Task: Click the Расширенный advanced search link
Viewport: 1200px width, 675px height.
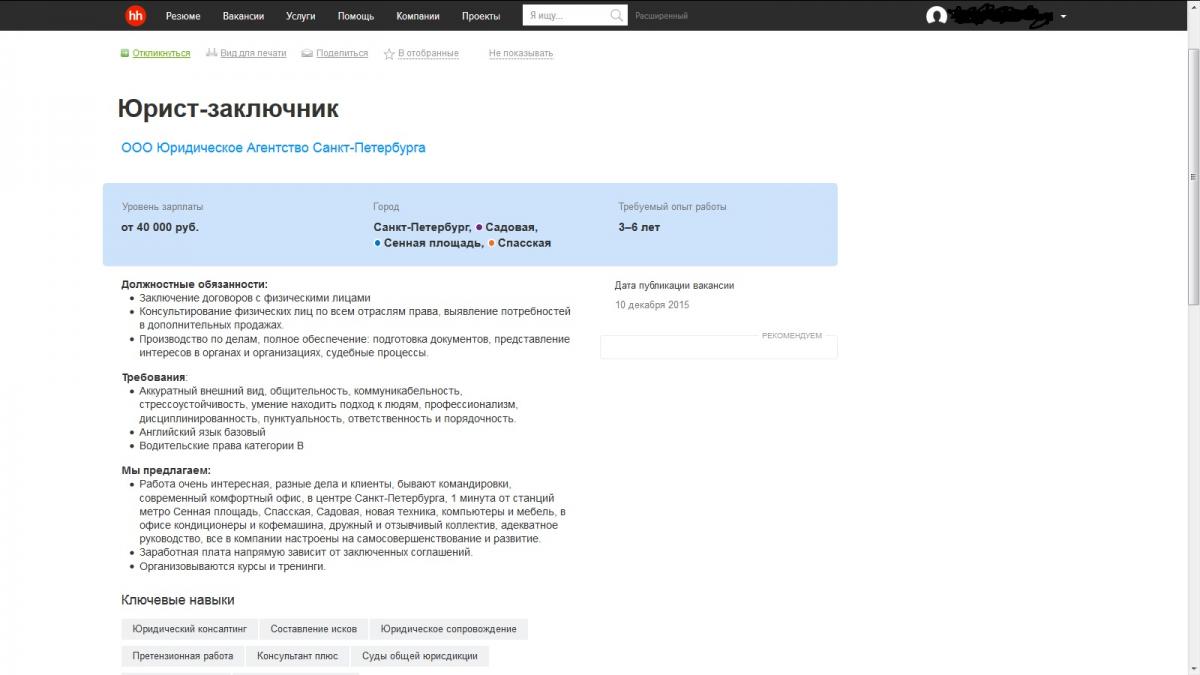Action: (661, 16)
